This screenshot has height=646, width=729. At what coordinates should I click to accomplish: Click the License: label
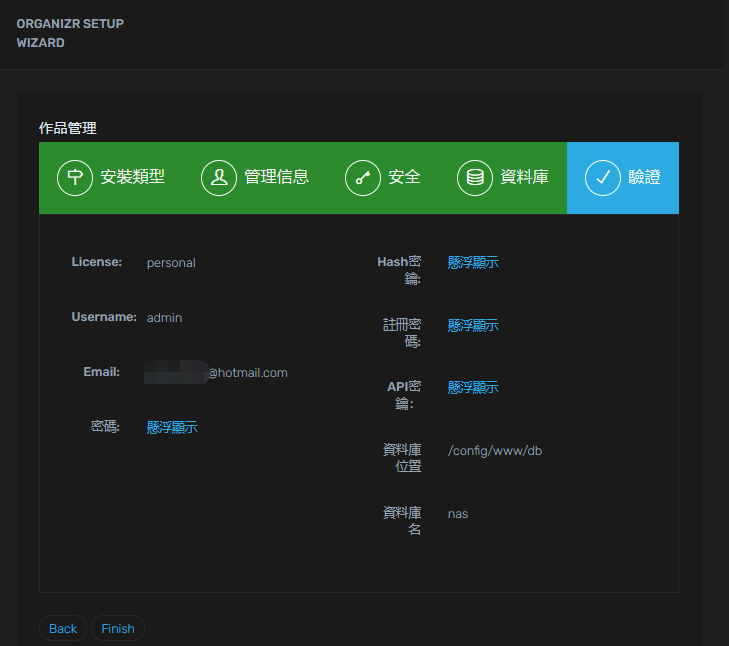(x=97, y=262)
